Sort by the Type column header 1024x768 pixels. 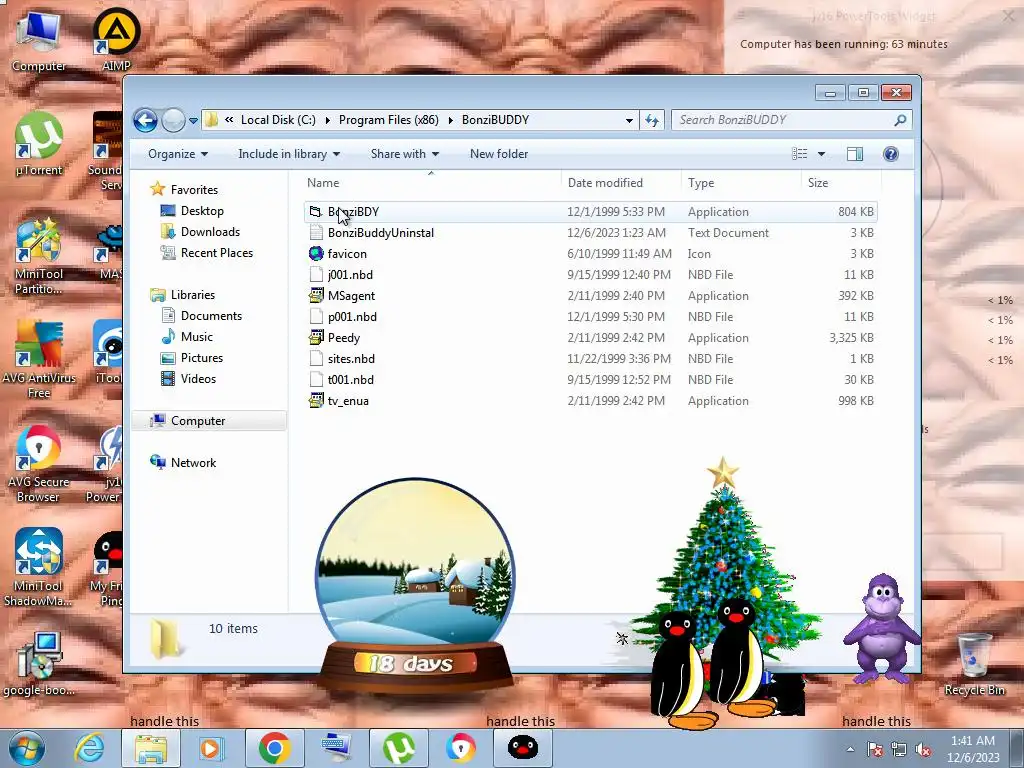click(x=741, y=183)
